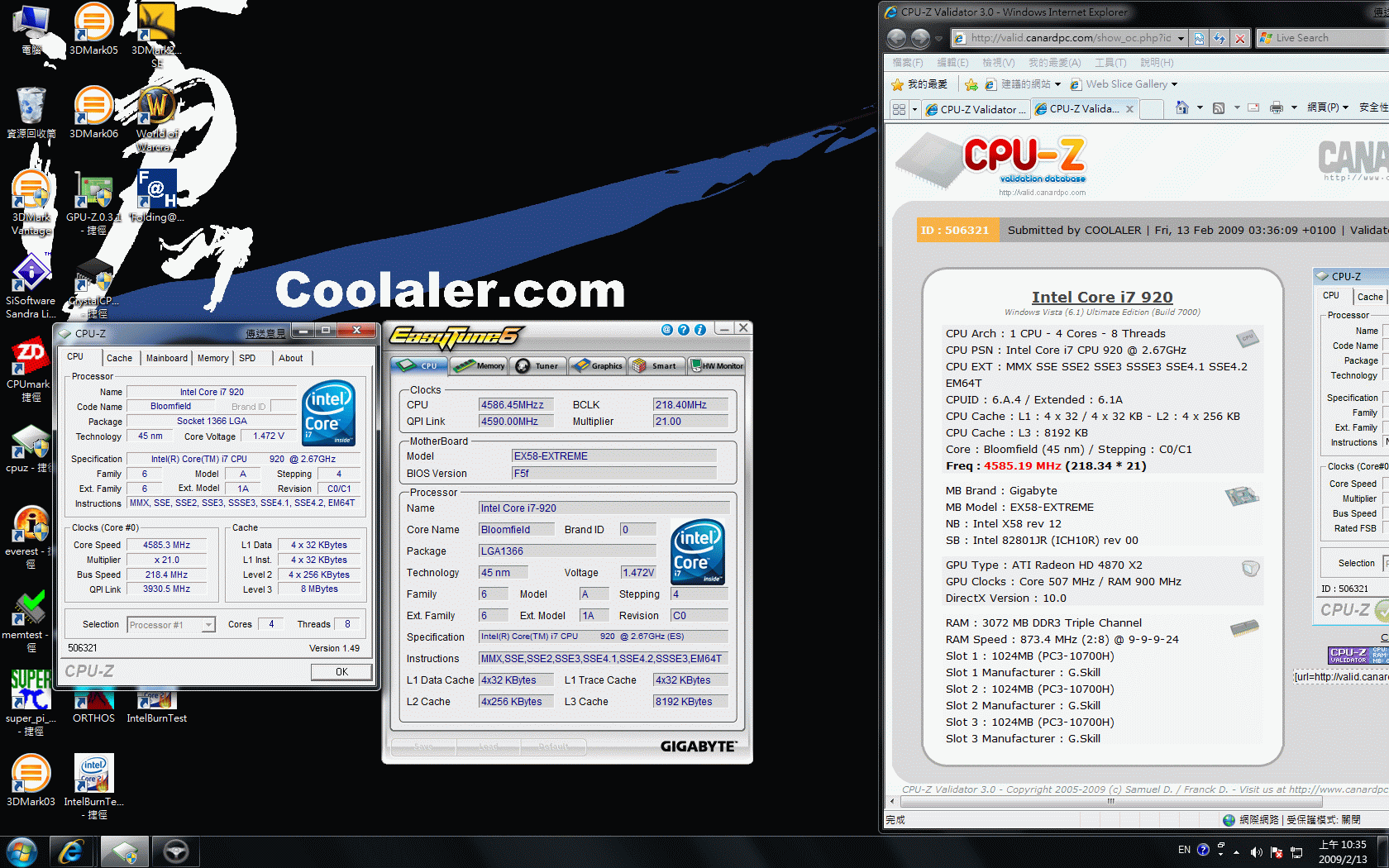Viewport: 1389px width, 868px height.
Task: Open the Windows Start orb
Action: (21, 851)
